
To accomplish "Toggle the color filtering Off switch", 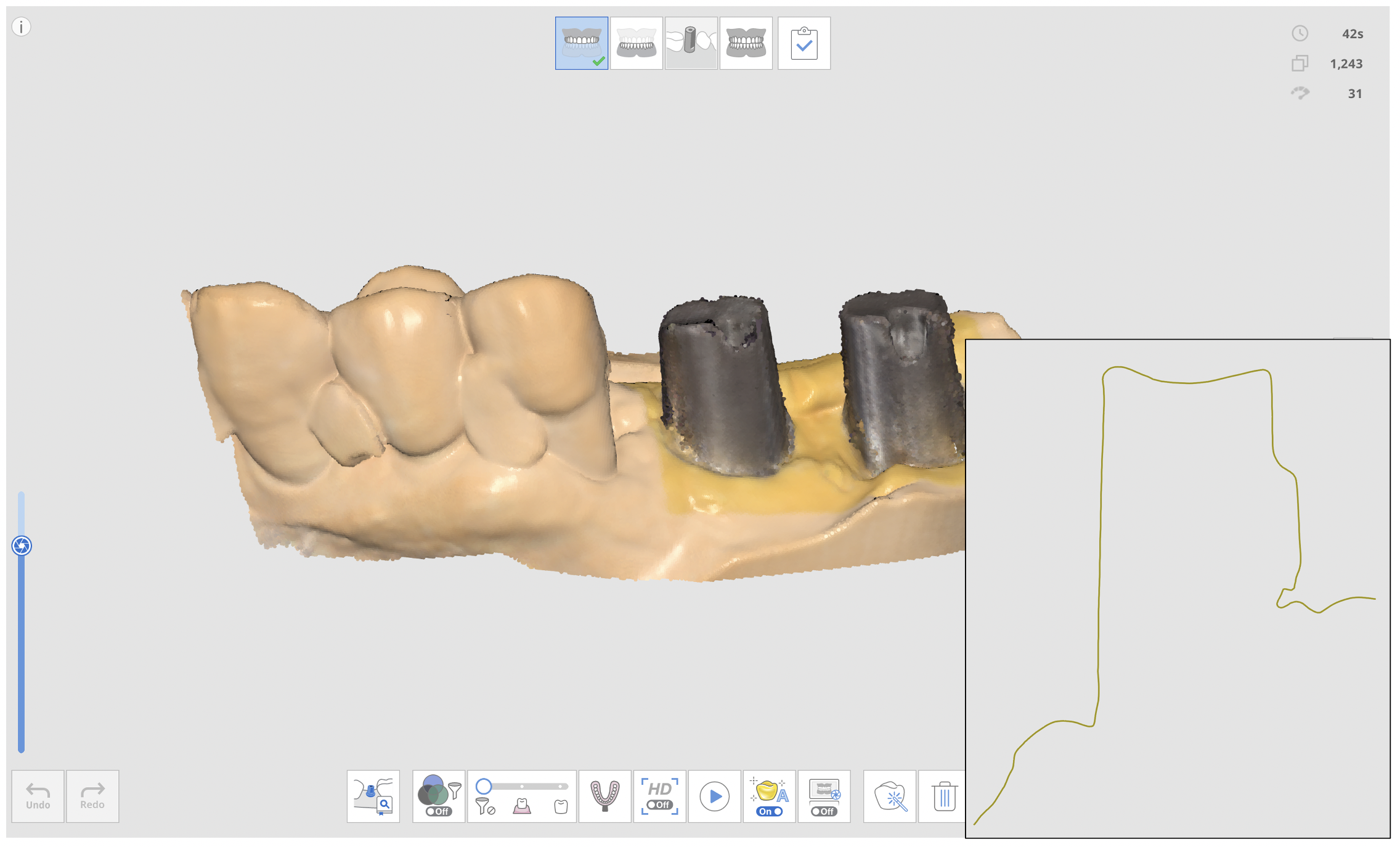I will pyautogui.click(x=439, y=811).
